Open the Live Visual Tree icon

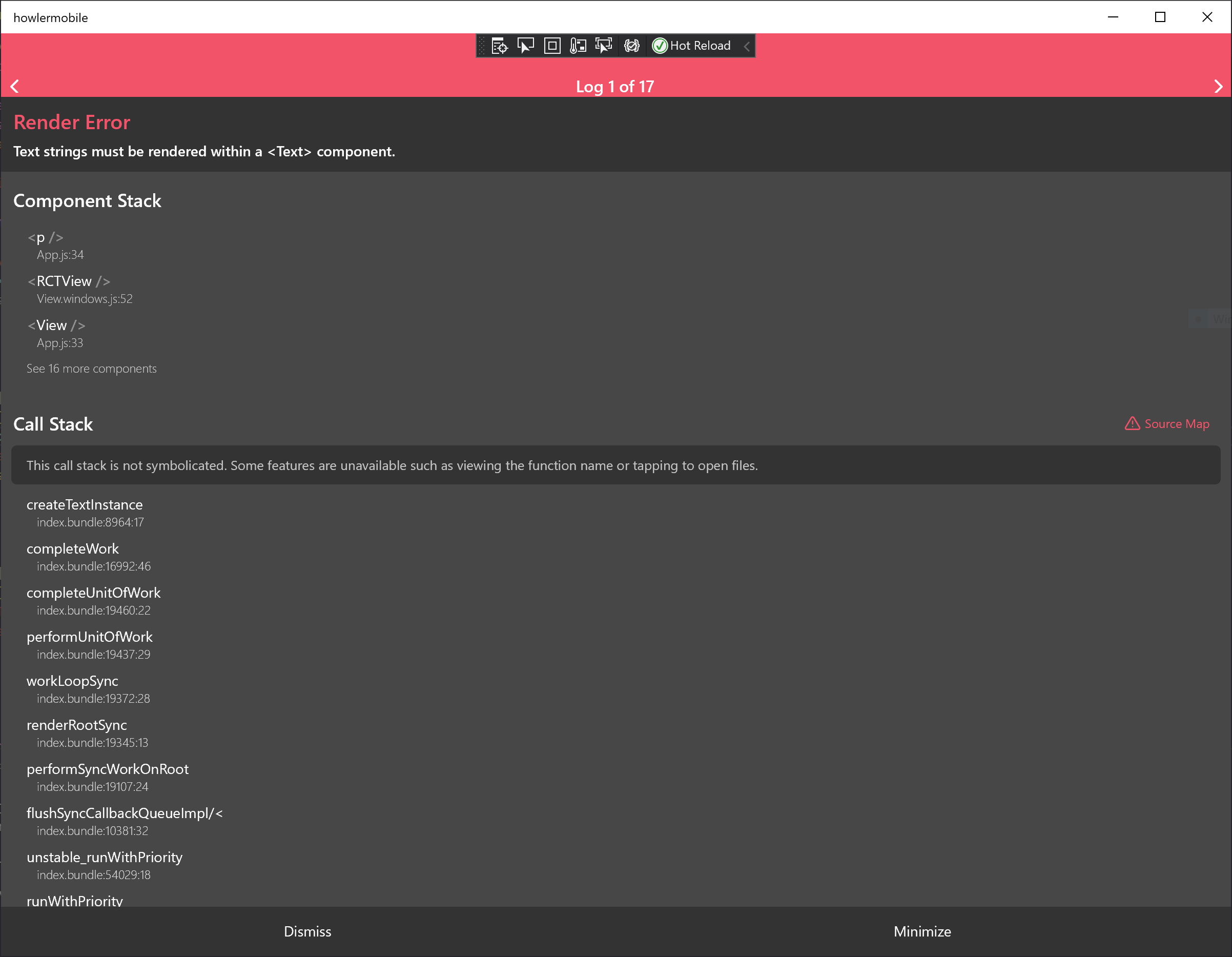click(499, 46)
